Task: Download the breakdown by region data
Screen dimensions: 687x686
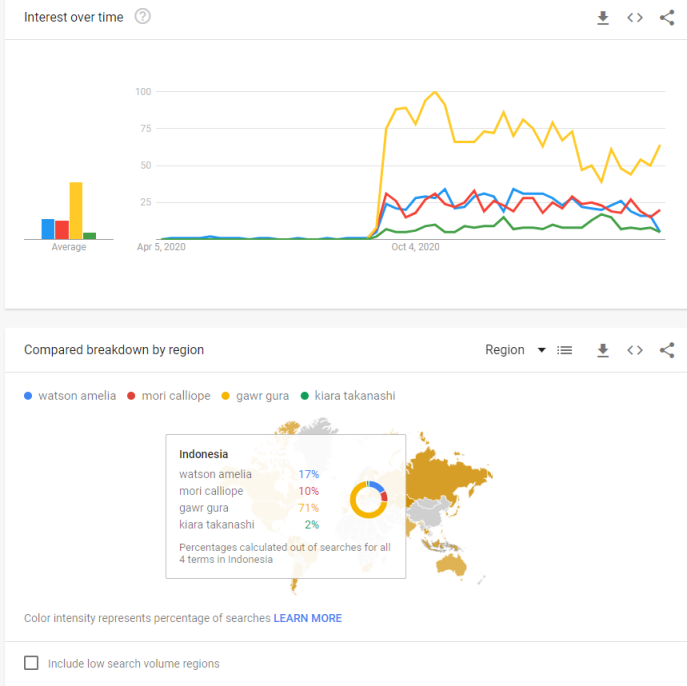Action: point(603,350)
